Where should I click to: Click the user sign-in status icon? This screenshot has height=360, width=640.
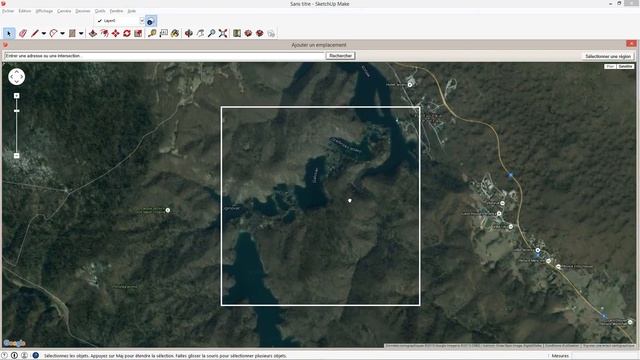coord(24,356)
